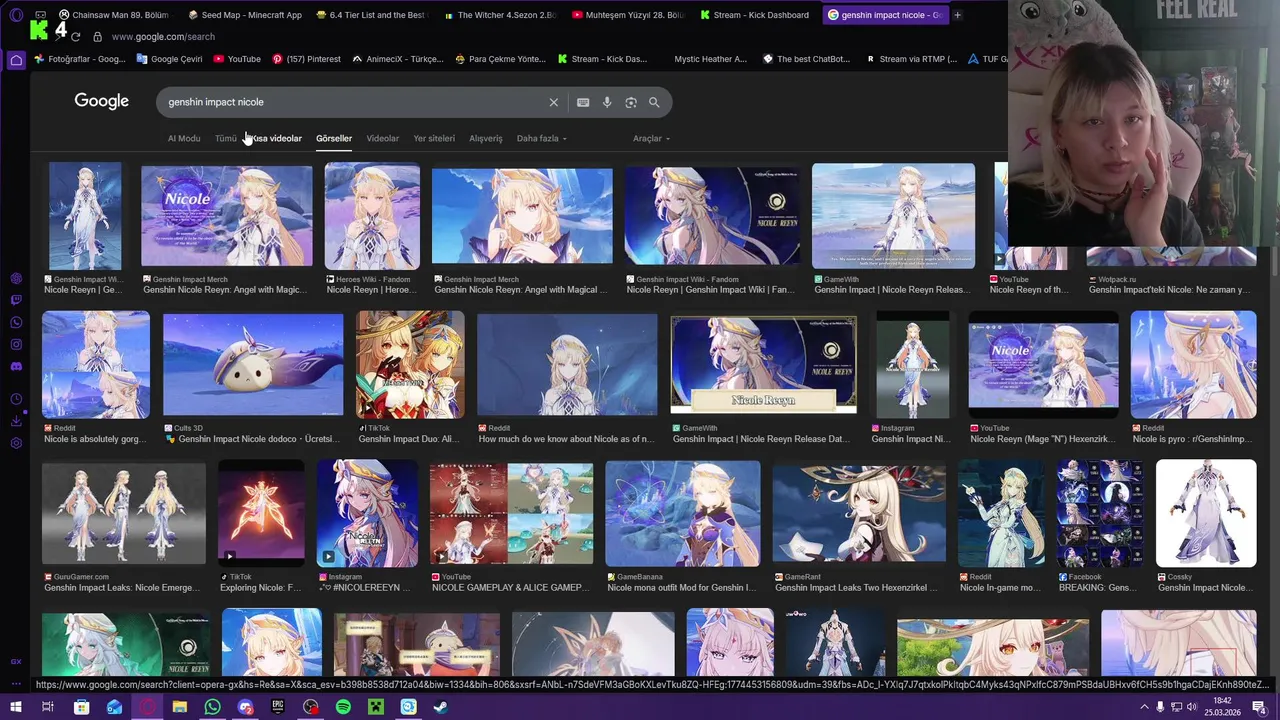This screenshot has width=1280, height=720.
Task: Start Google voice search microphone
Action: click(607, 102)
